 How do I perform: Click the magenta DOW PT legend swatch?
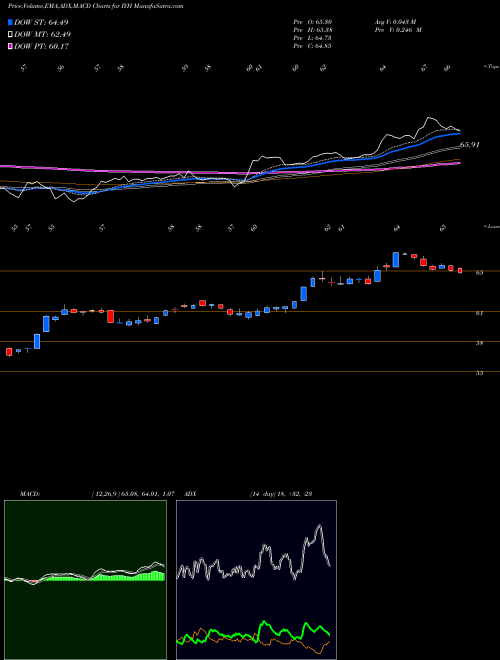pos(10,46)
